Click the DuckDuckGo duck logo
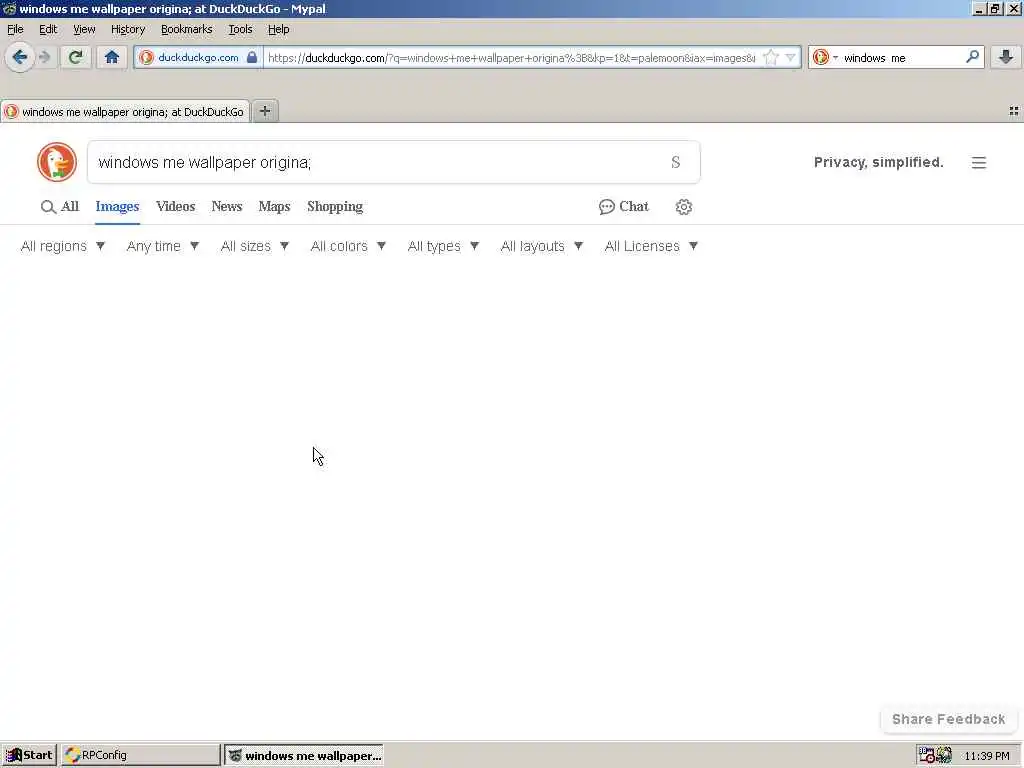 (x=57, y=162)
